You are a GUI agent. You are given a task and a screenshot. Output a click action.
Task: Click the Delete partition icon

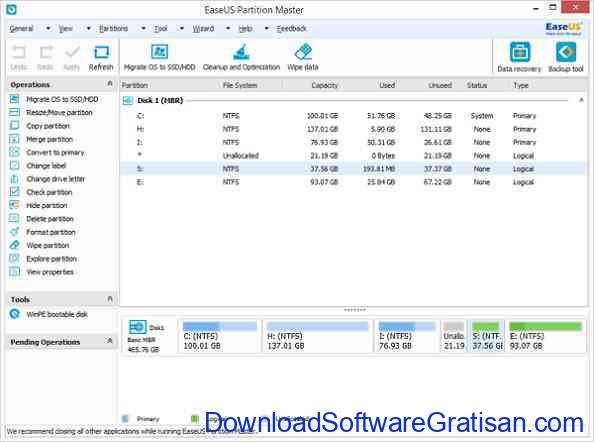click(14, 219)
